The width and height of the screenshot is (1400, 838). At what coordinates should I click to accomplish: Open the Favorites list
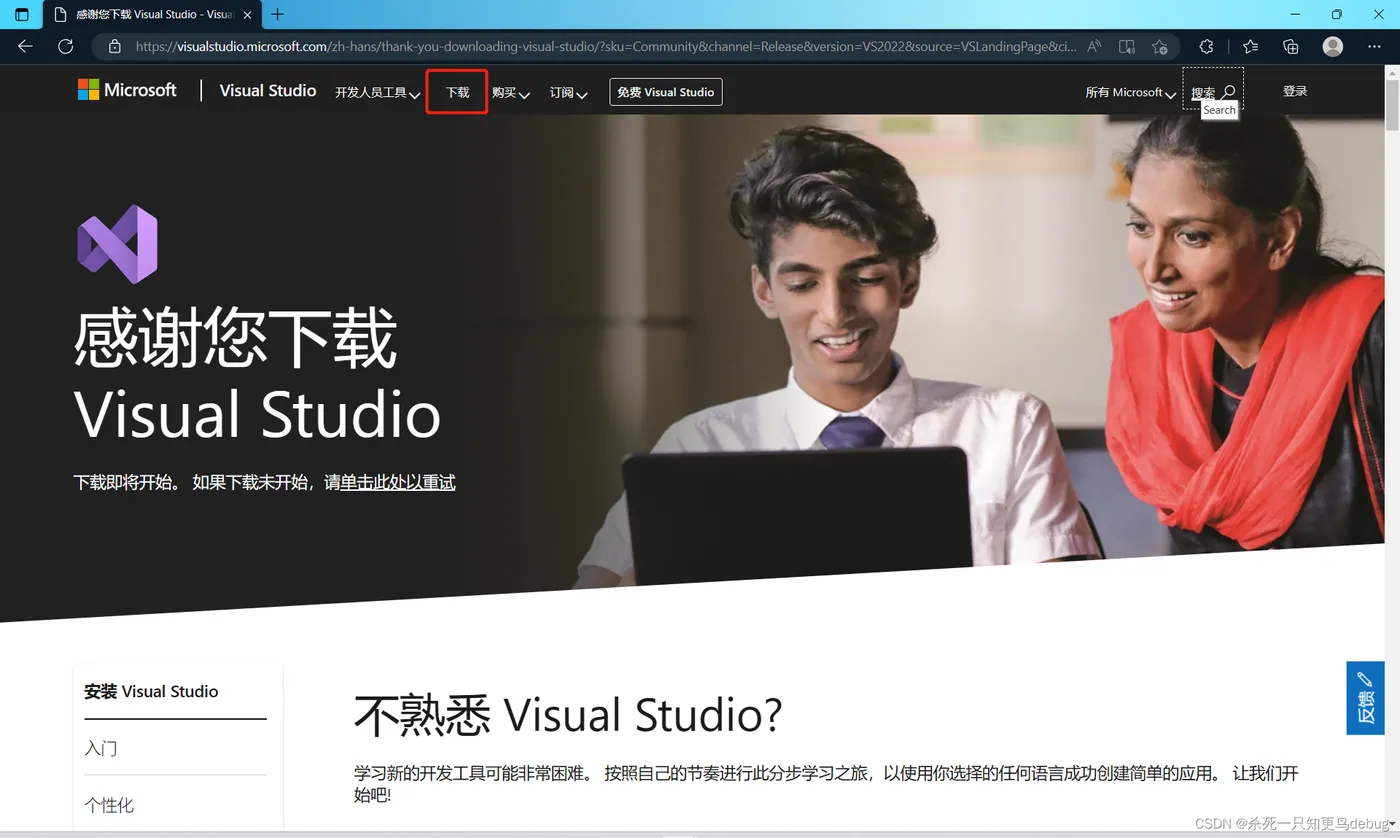pyautogui.click(x=1250, y=46)
